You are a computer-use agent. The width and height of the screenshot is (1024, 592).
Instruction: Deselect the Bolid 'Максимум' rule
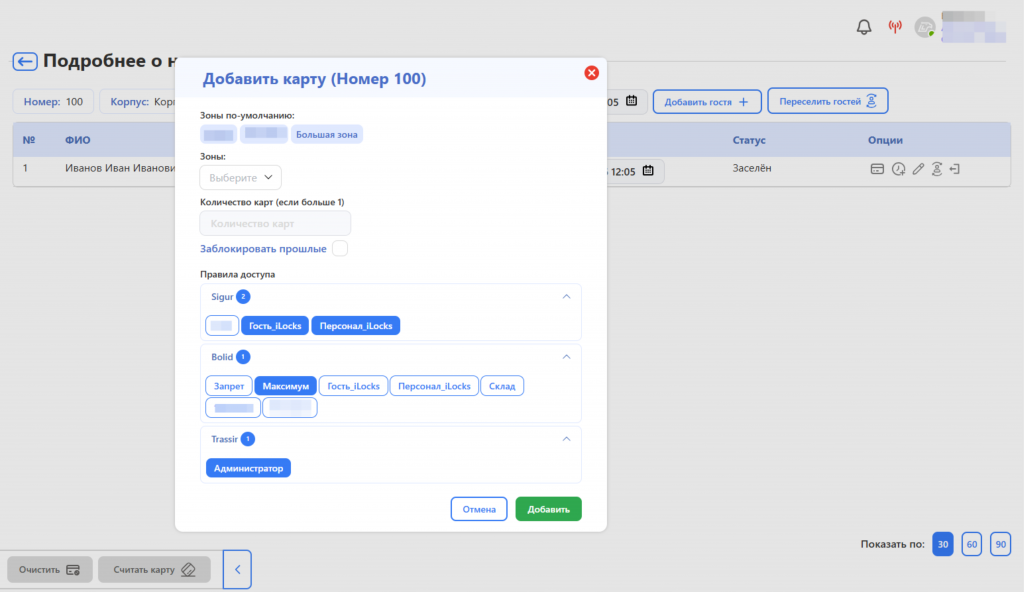click(285, 386)
